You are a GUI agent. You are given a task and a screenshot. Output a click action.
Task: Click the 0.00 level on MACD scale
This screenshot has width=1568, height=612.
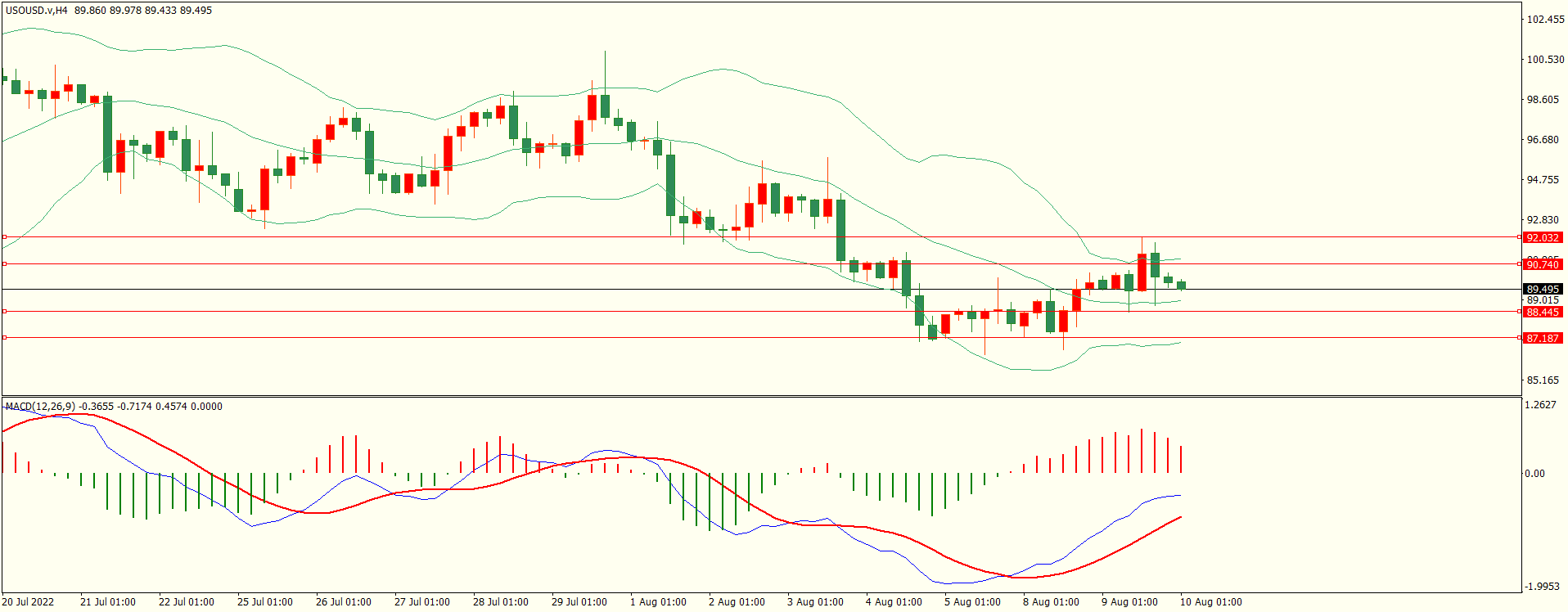click(x=1534, y=474)
